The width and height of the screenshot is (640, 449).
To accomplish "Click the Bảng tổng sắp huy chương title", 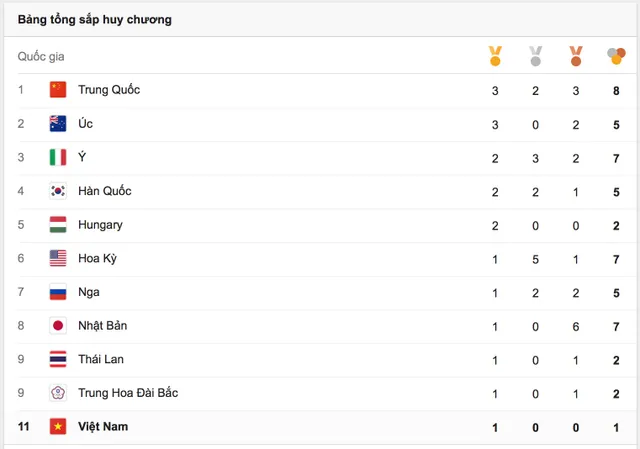I will click(95, 20).
